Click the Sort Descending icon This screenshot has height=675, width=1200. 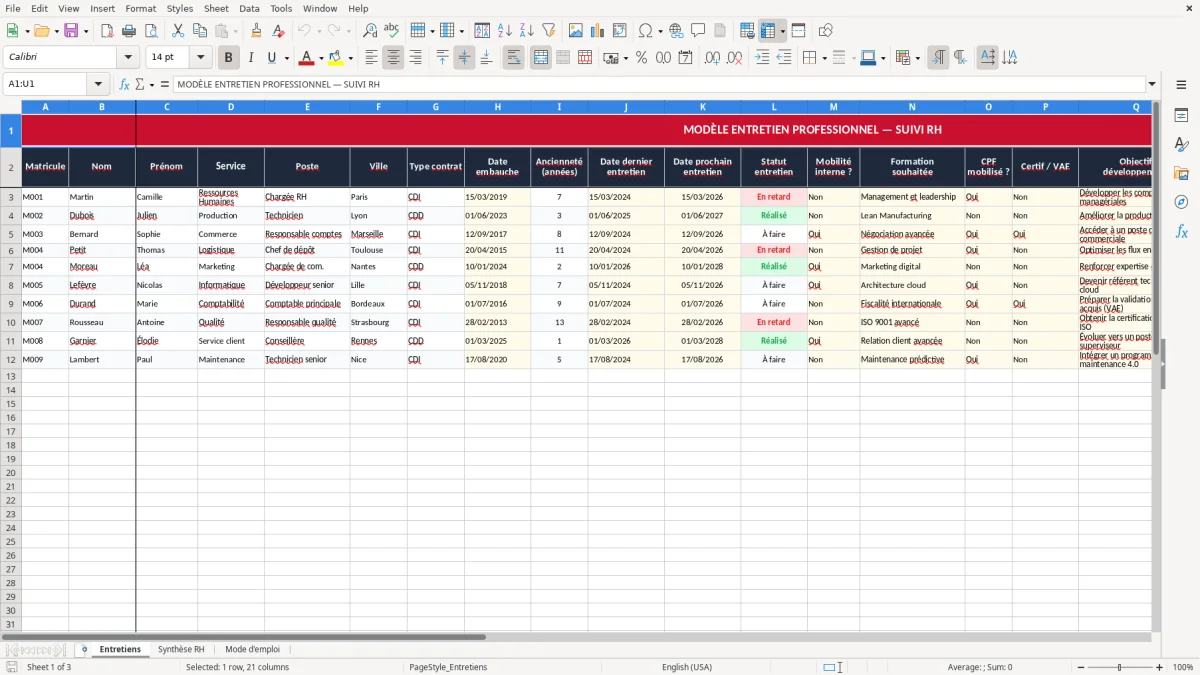point(526,31)
